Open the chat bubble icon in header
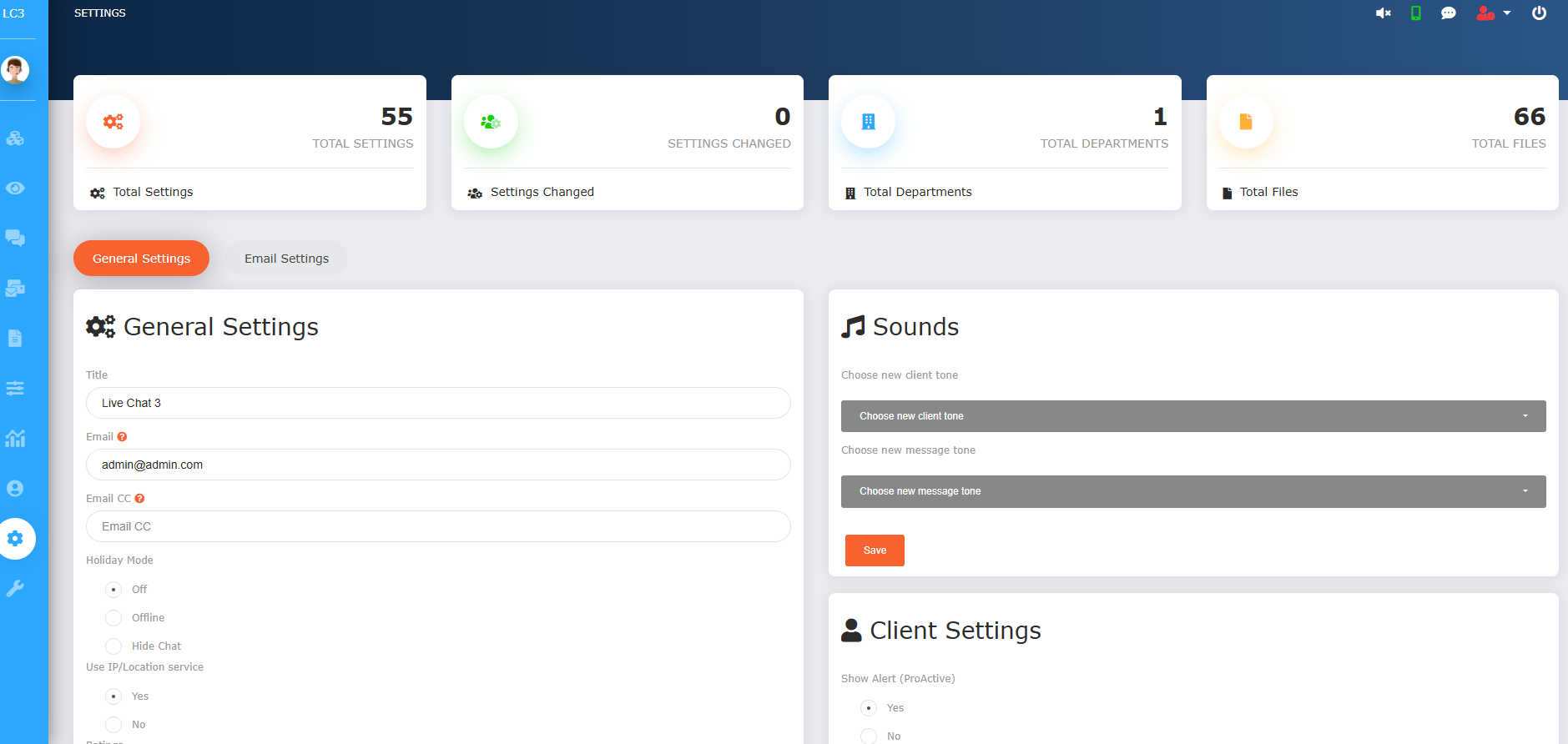 tap(1448, 13)
